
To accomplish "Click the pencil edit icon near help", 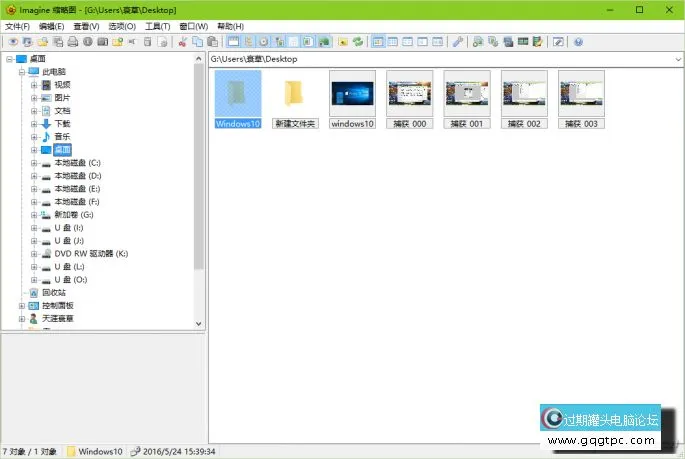I will 558,42.
